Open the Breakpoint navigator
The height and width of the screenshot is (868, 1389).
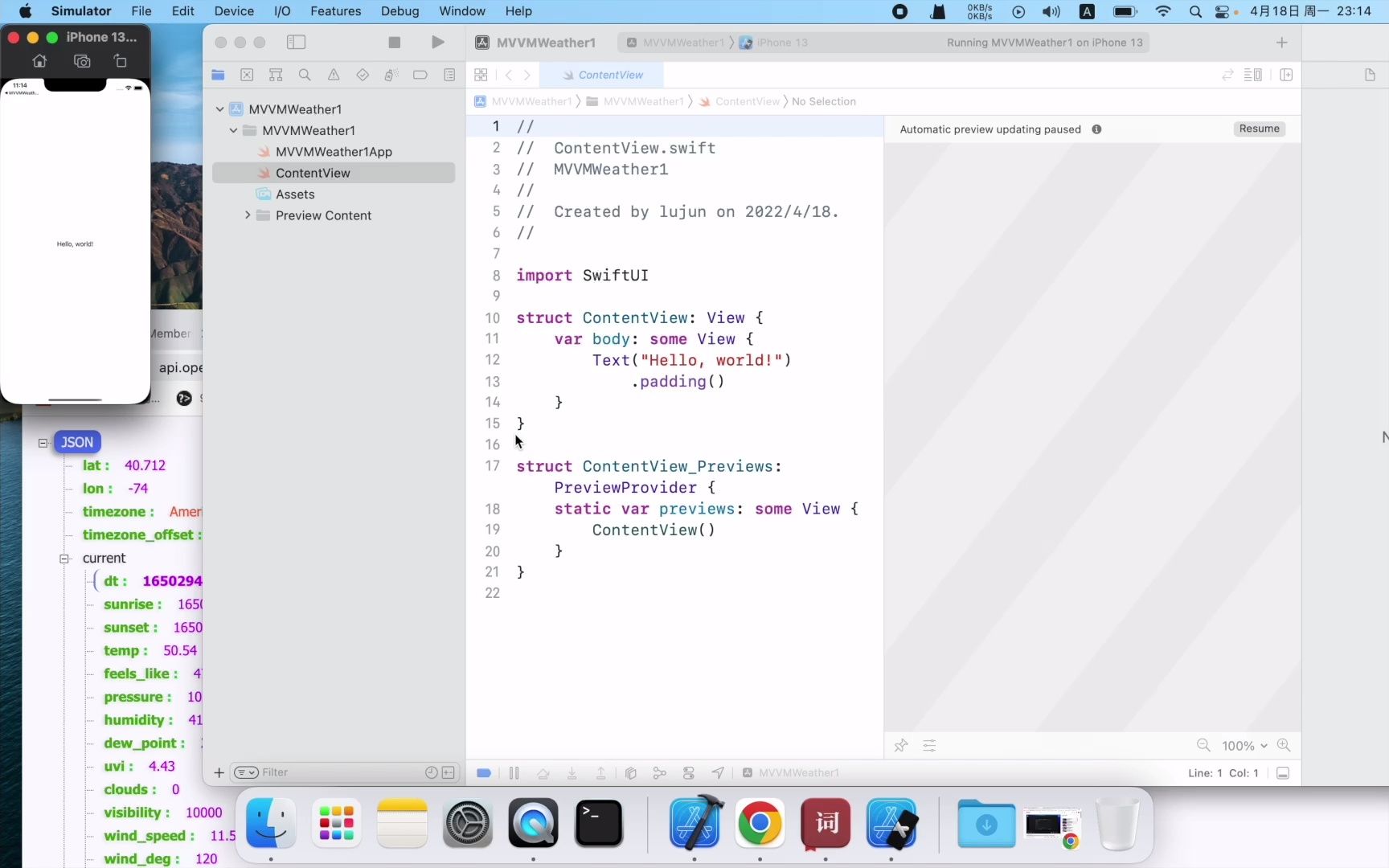420,75
